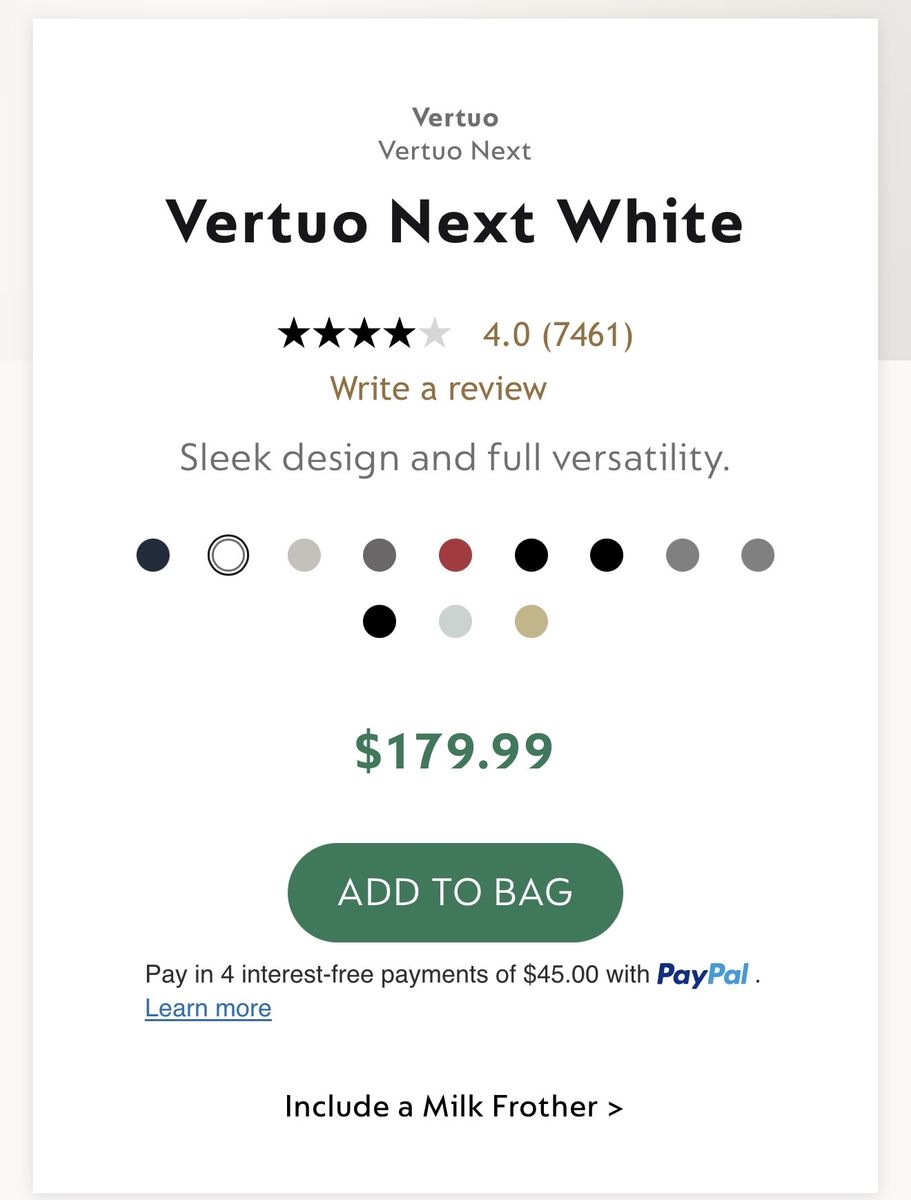Expand Include a Milk Frother option
The image size is (911, 1200).
(454, 1107)
